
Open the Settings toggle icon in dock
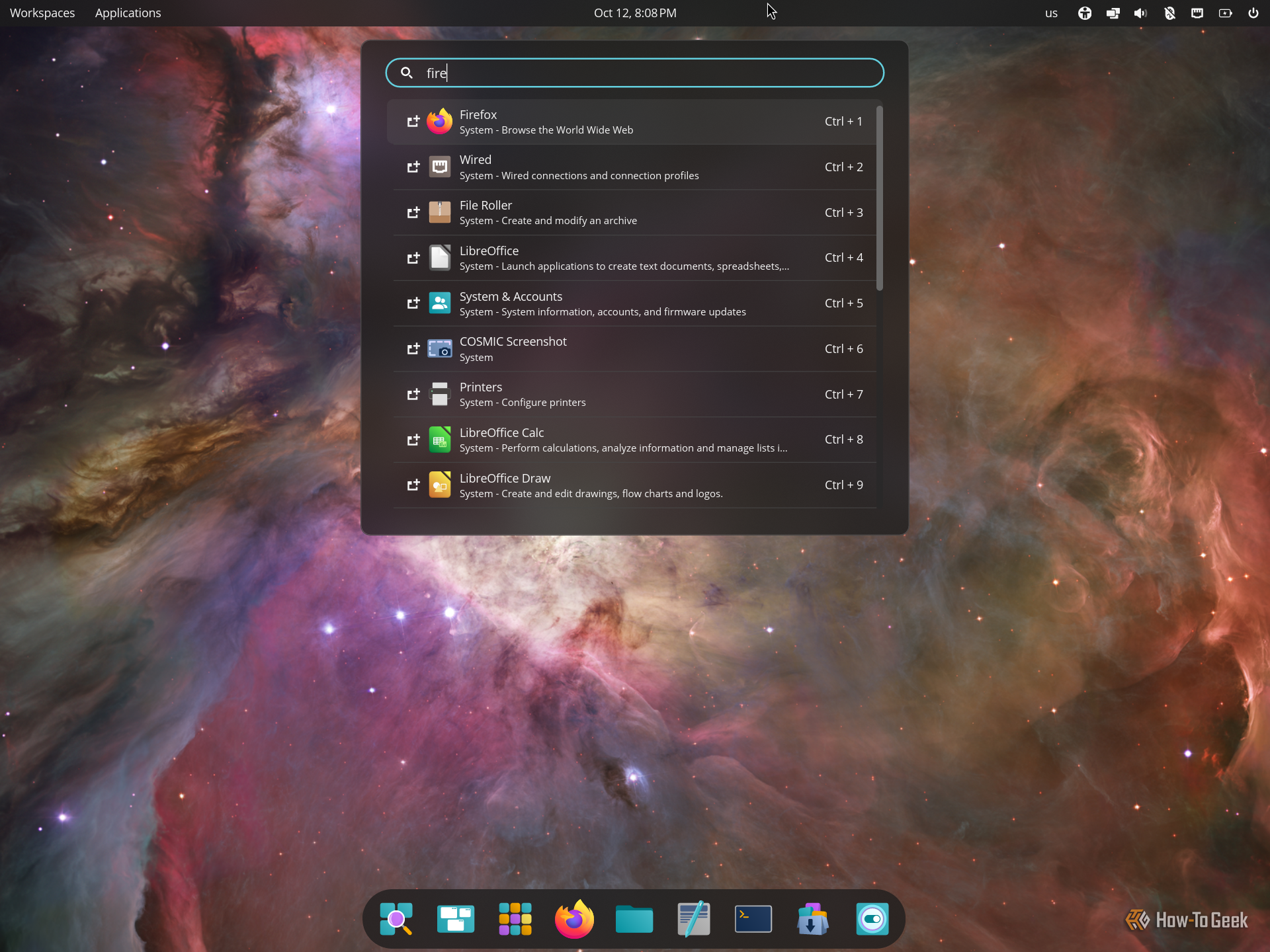click(x=872, y=919)
